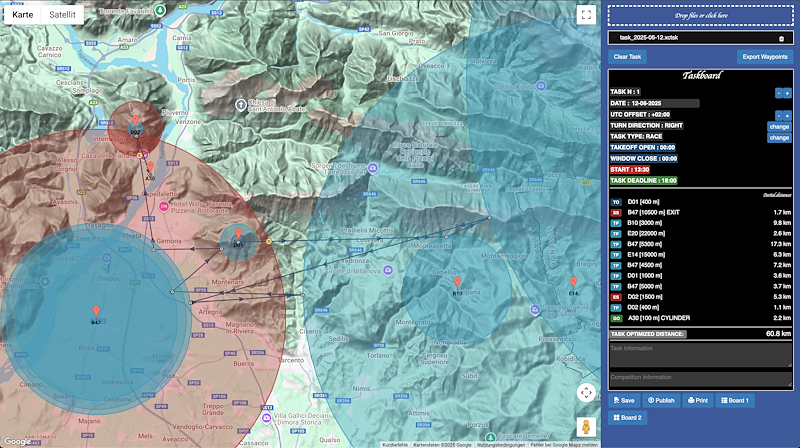The width and height of the screenshot is (800, 448).
Task: Save the task
Action: pyautogui.click(x=624, y=401)
